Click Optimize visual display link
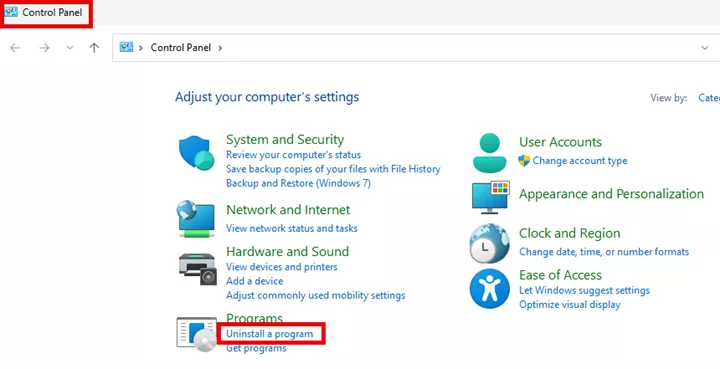This screenshot has width=720, height=369. 569,304
